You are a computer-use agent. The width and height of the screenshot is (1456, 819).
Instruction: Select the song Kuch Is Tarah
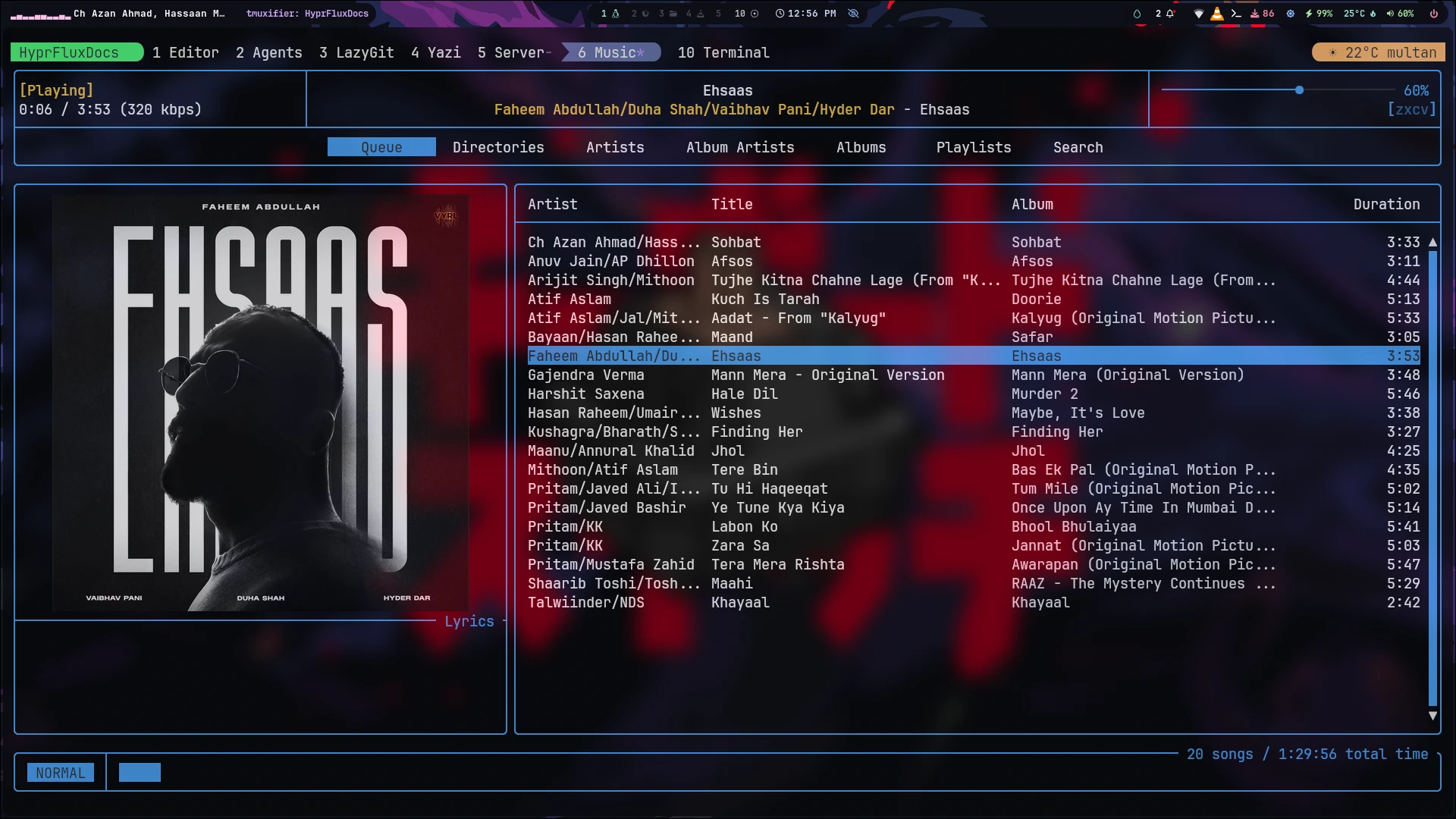974,299
